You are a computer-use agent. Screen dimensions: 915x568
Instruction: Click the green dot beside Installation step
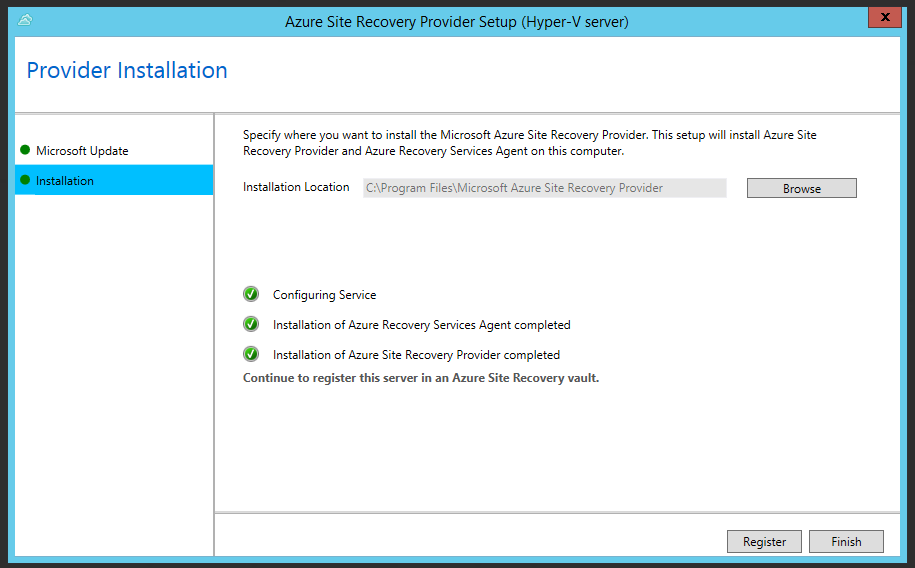point(24,180)
